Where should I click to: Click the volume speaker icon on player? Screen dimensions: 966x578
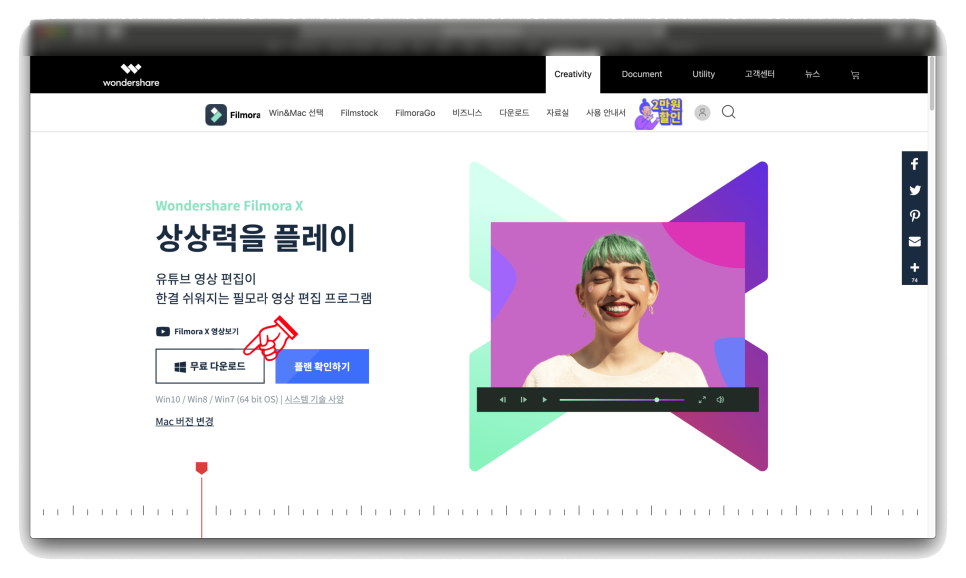click(x=720, y=400)
